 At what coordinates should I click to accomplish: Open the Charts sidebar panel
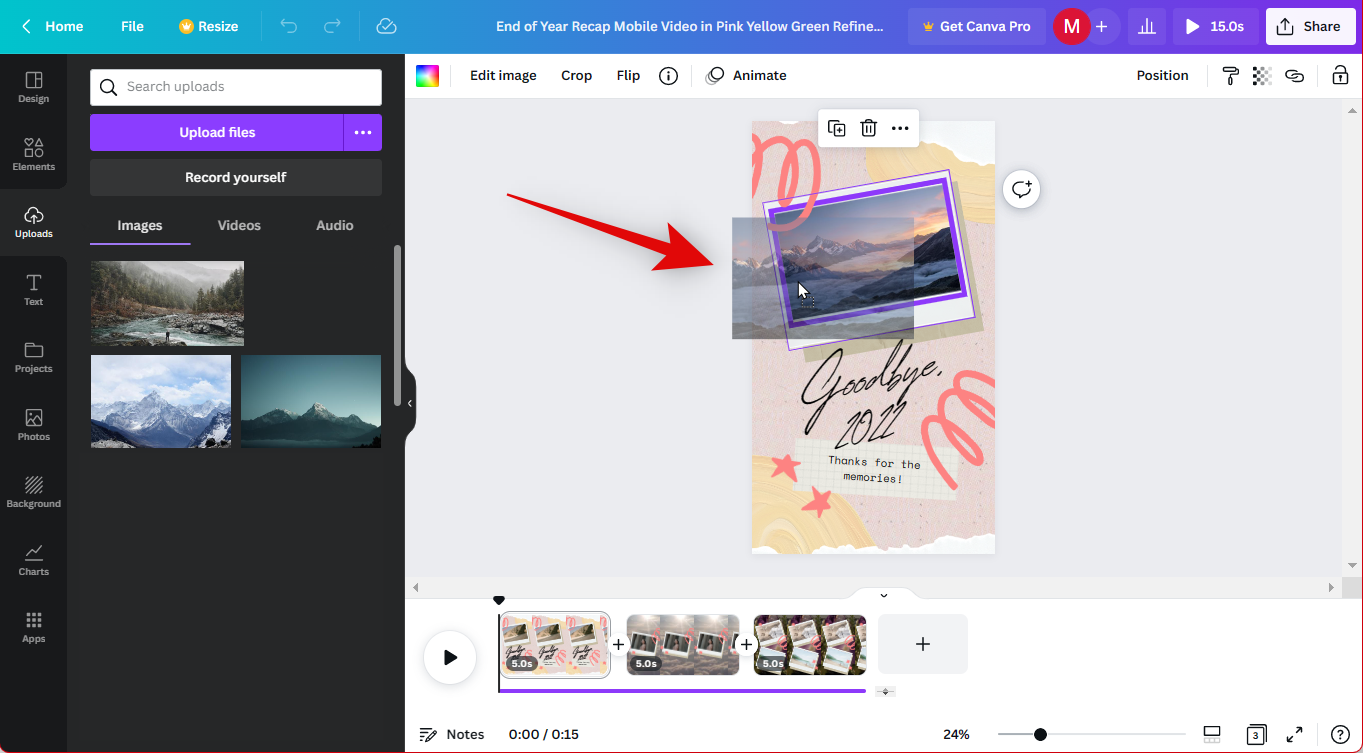pos(33,559)
